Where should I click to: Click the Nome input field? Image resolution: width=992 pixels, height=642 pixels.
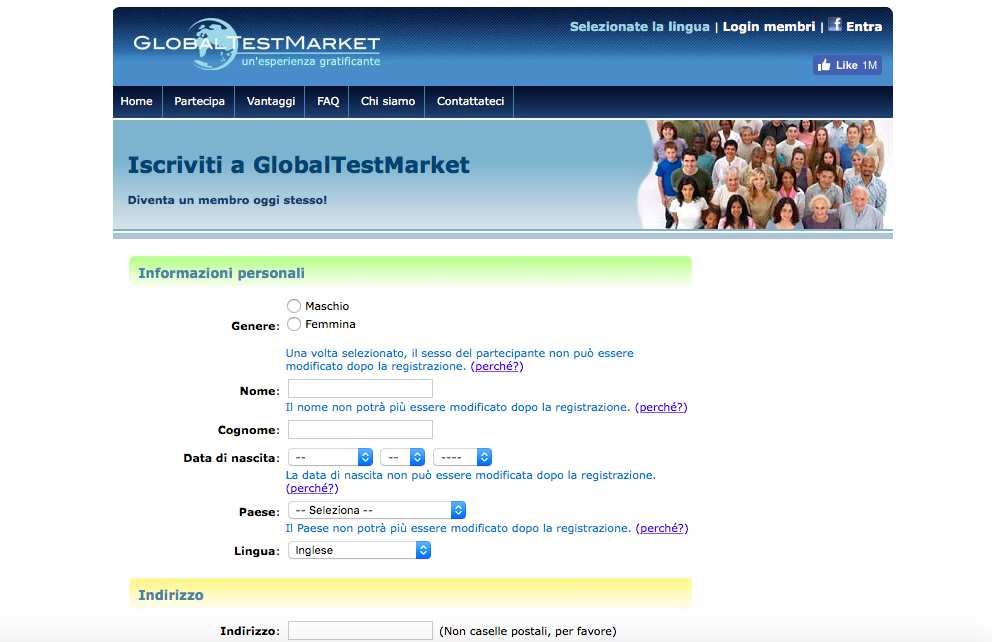coord(360,388)
